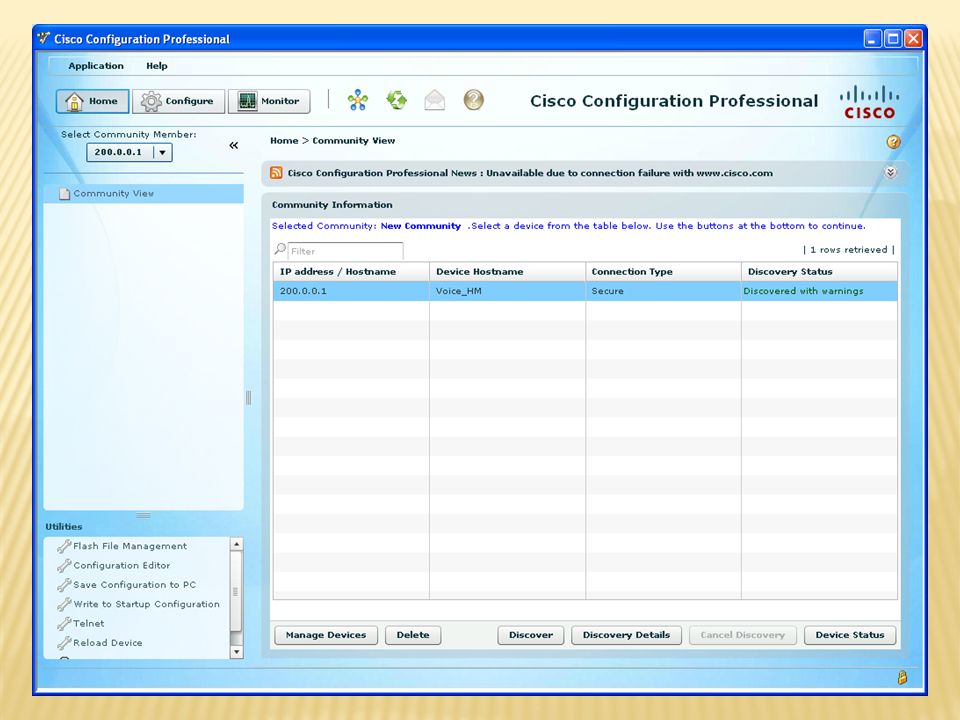Open Flash File Management utility
This screenshot has width=960, height=720.
(x=130, y=546)
